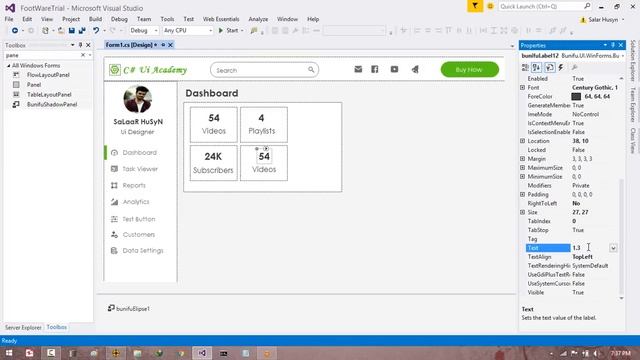Switch Properties panel to Alphabetical view
This screenshot has height=360, width=640.
click(x=536, y=67)
